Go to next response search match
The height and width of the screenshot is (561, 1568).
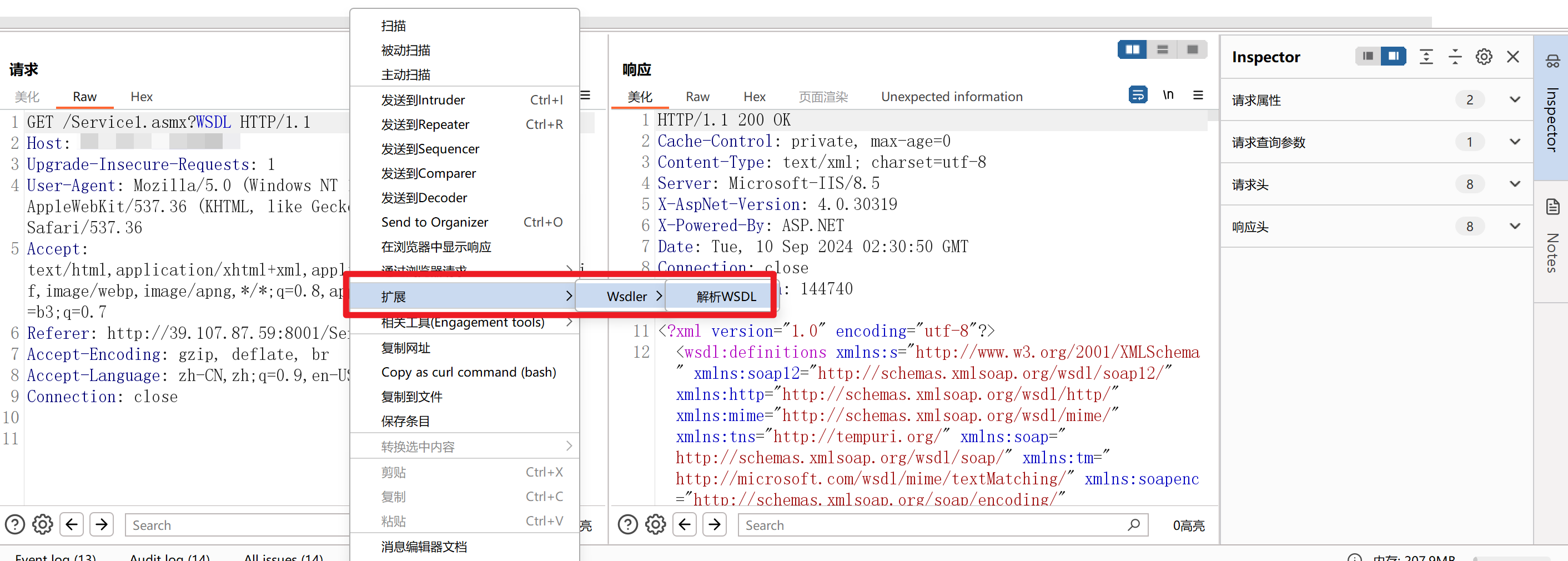coord(715,524)
